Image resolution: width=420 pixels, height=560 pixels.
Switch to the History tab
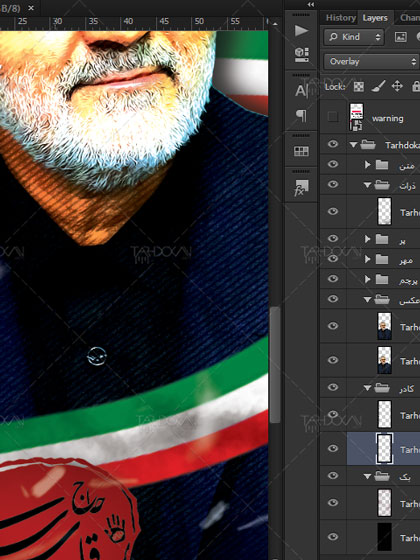click(x=340, y=18)
